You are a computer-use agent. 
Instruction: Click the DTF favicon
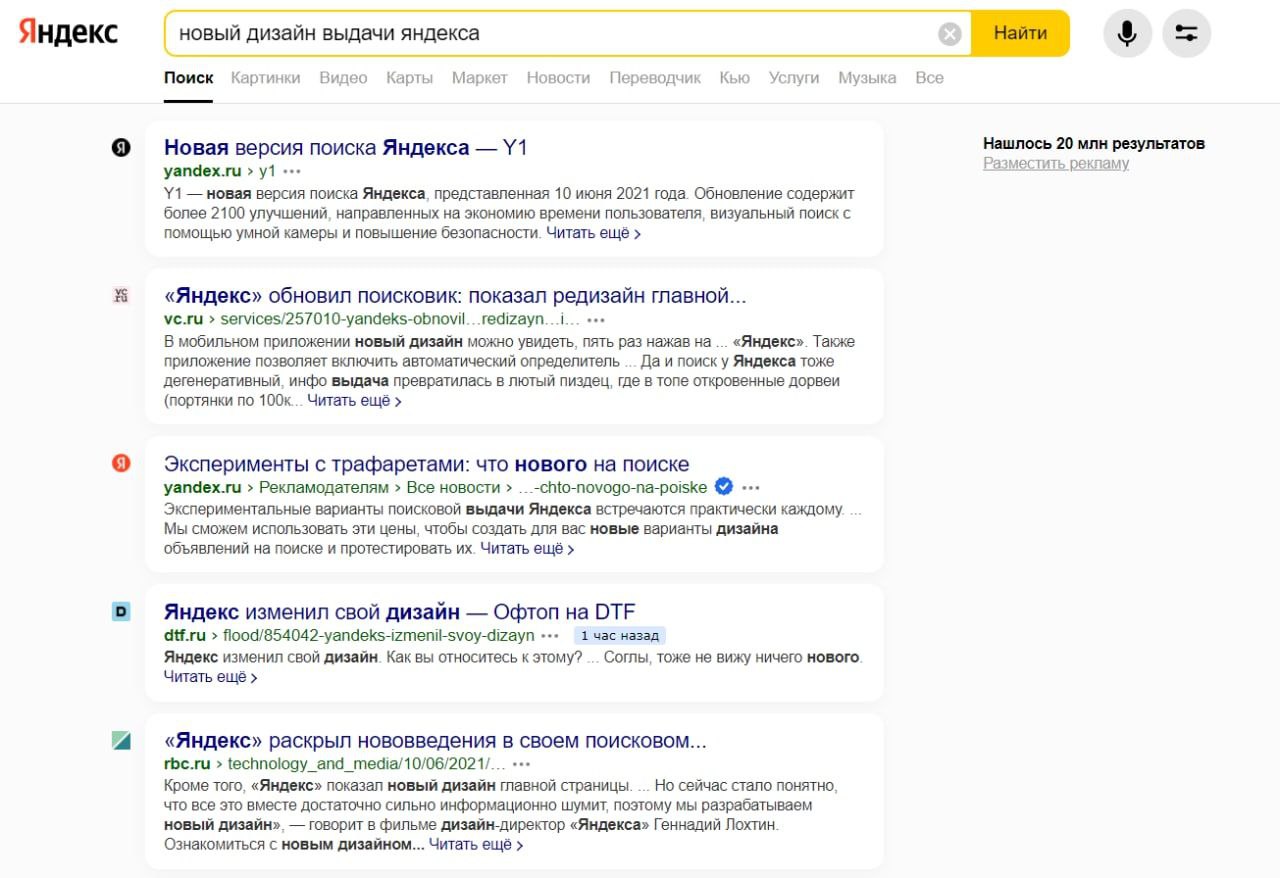tap(121, 611)
